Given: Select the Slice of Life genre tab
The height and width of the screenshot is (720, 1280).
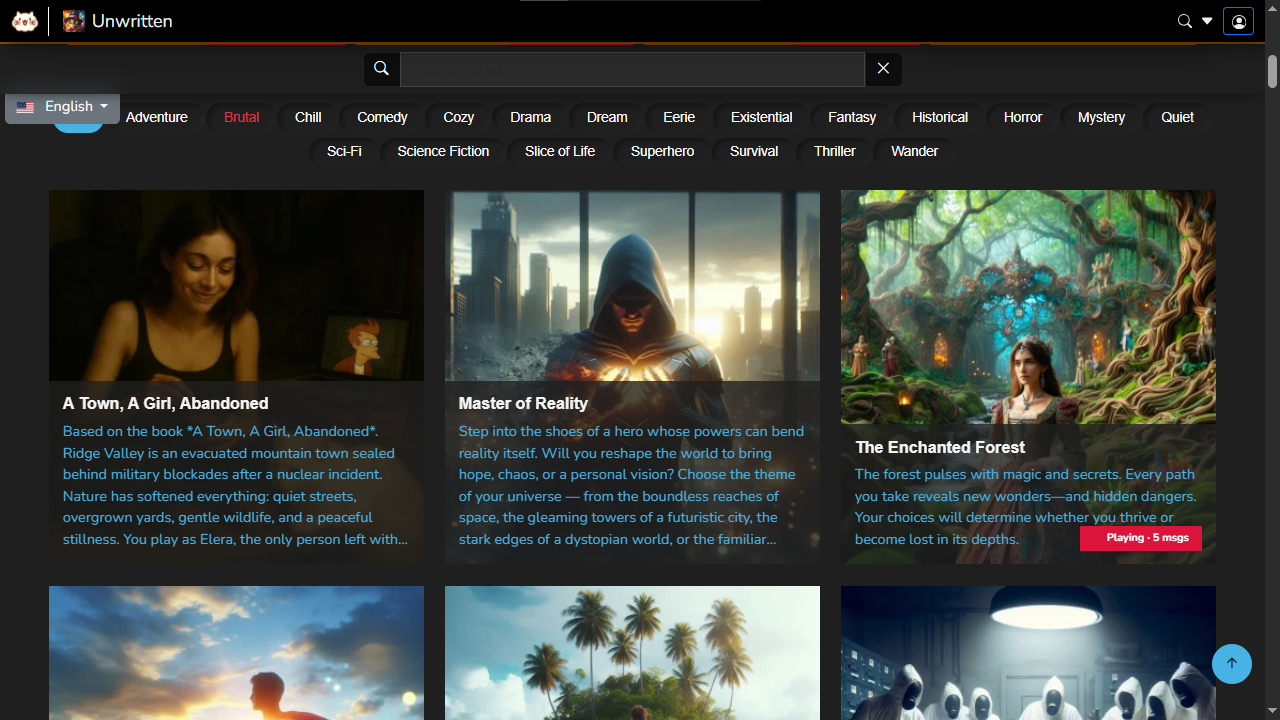Looking at the screenshot, I should point(560,151).
